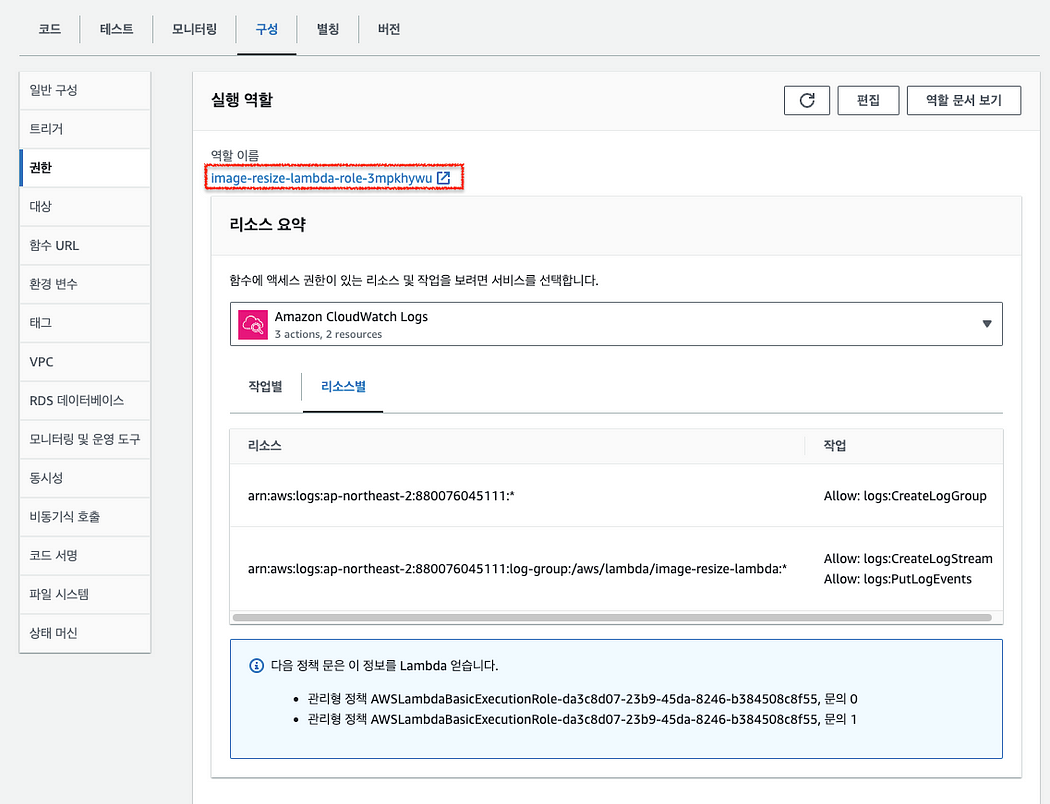The height and width of the screenshot is (804, 1050).
Task: Click the managed policy line ending 문의 1
Action: coord(582,720)
